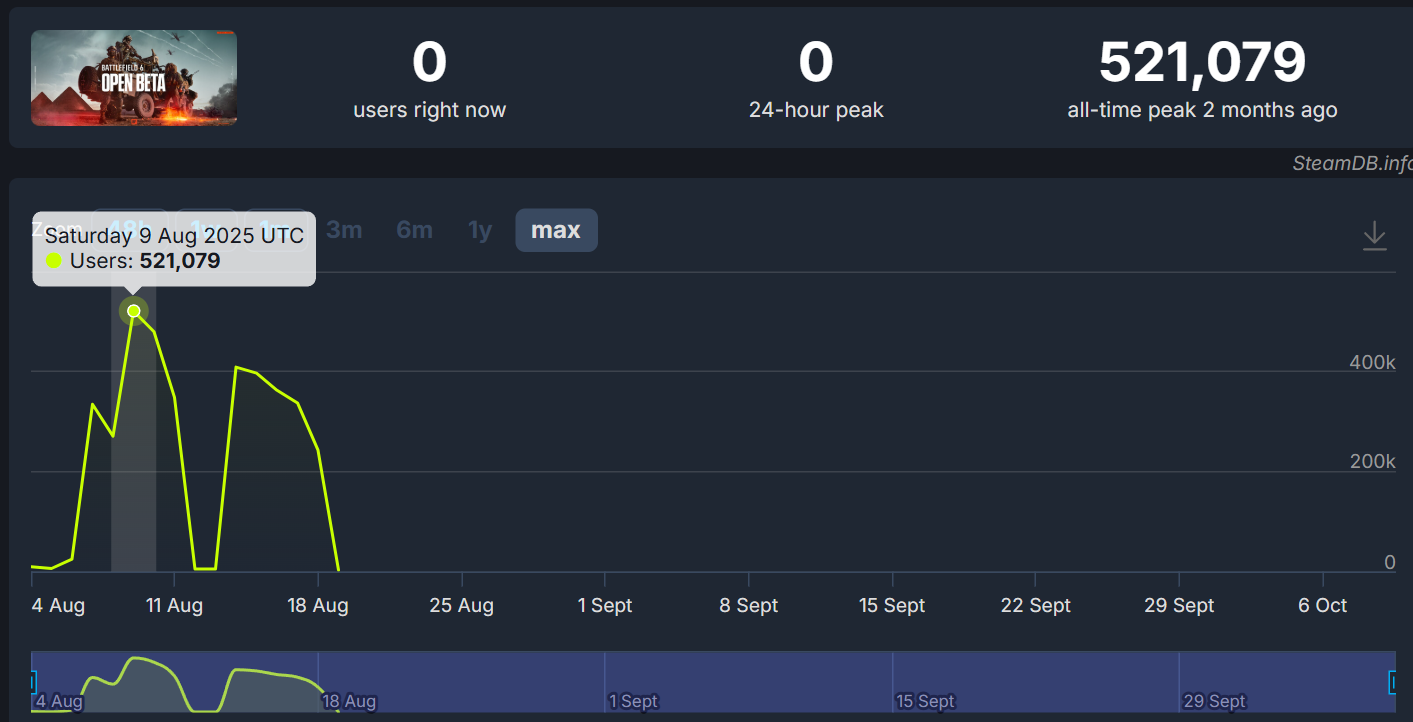Screen dimensions: 1413x722
Task: Click the chart download export icon
Action: point(1375,236)
